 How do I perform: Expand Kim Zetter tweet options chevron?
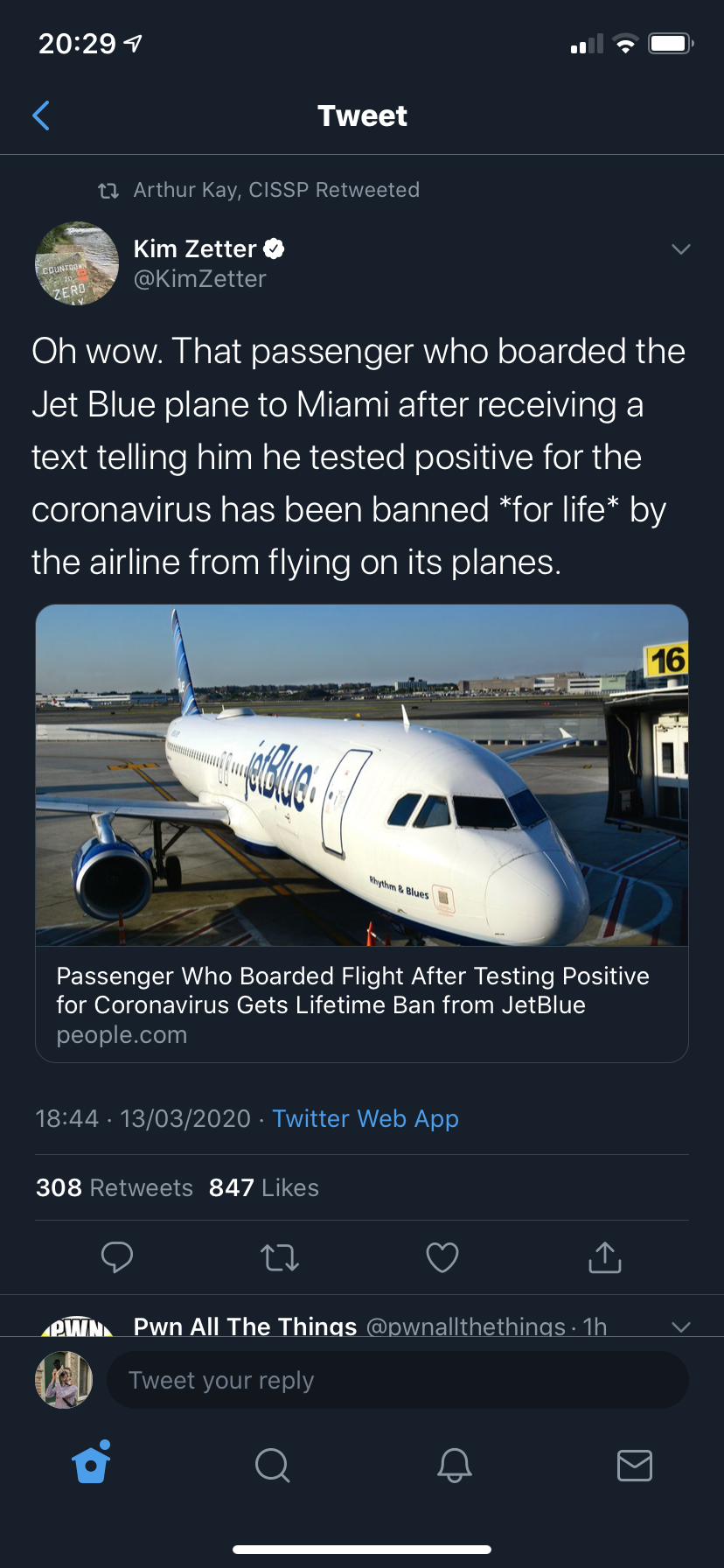tap(680, 249)
